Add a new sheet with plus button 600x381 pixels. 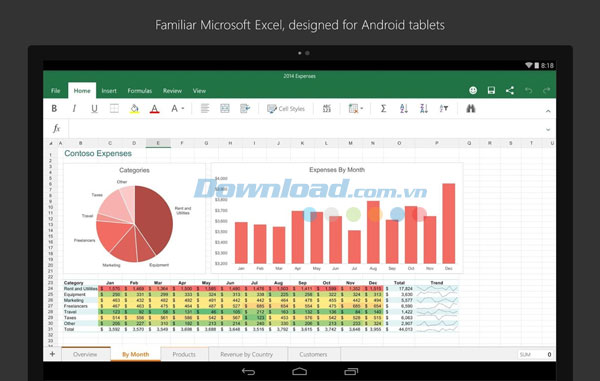pyautogui.click(x=52, y=354)
